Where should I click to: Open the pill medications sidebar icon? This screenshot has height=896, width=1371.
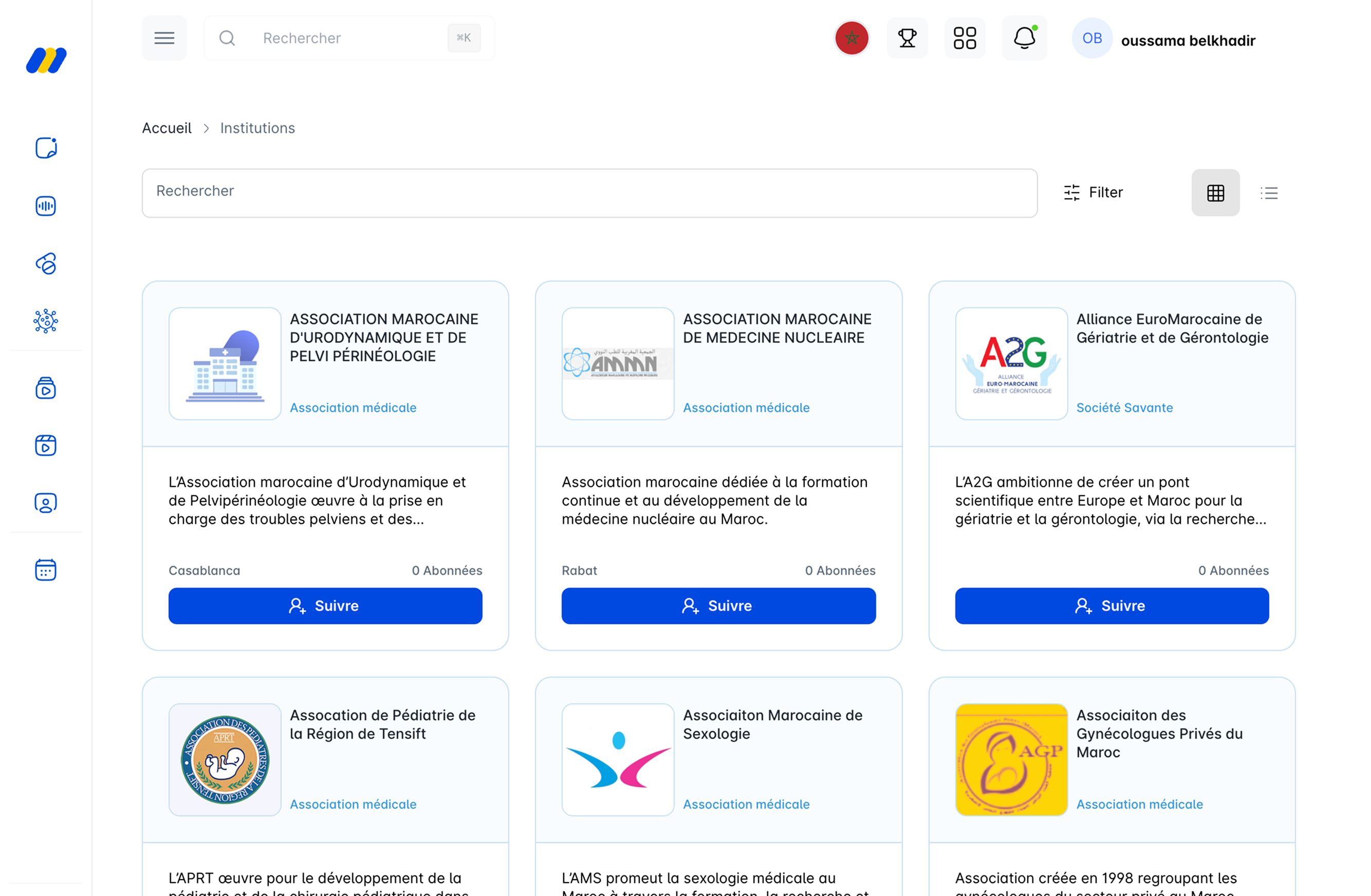click(46, 264)
